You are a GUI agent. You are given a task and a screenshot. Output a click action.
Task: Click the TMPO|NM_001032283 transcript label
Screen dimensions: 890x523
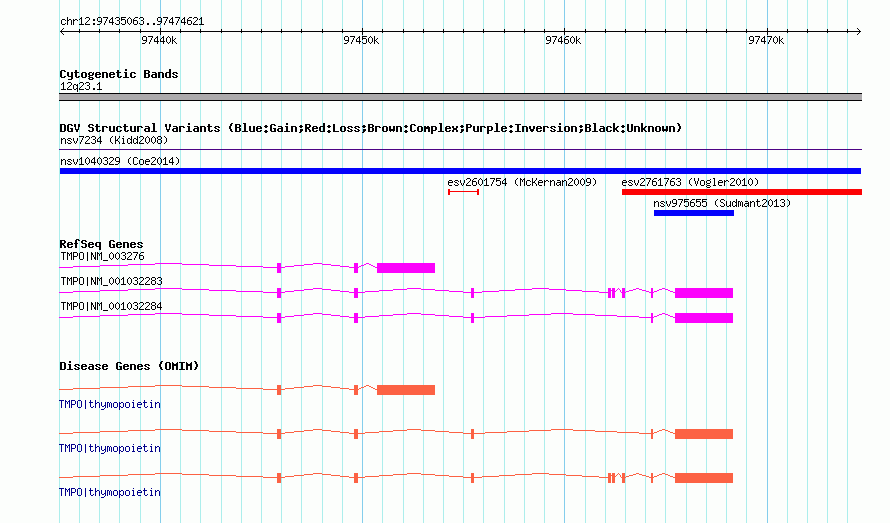111,281
